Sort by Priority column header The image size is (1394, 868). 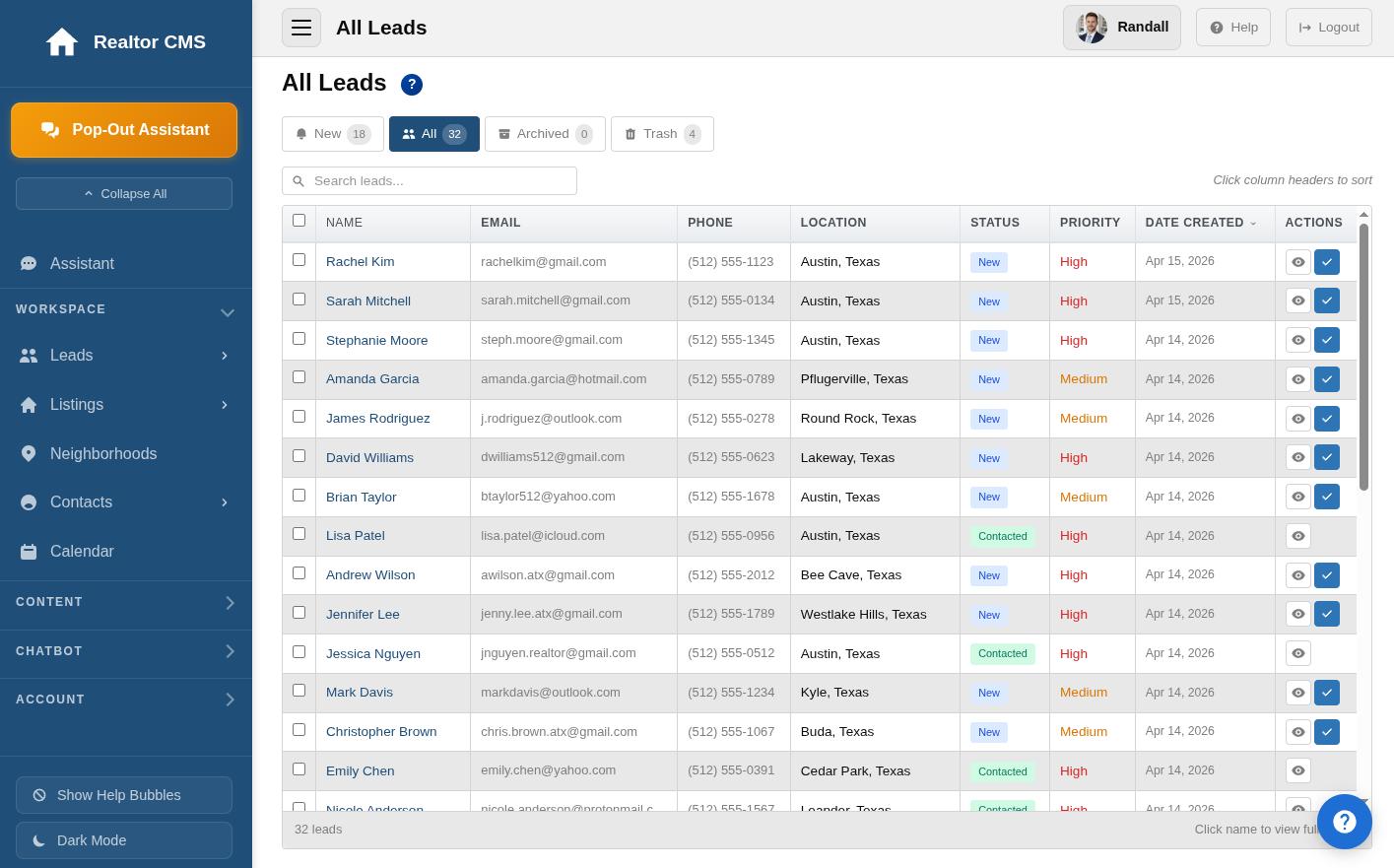tap(1092, 223)
